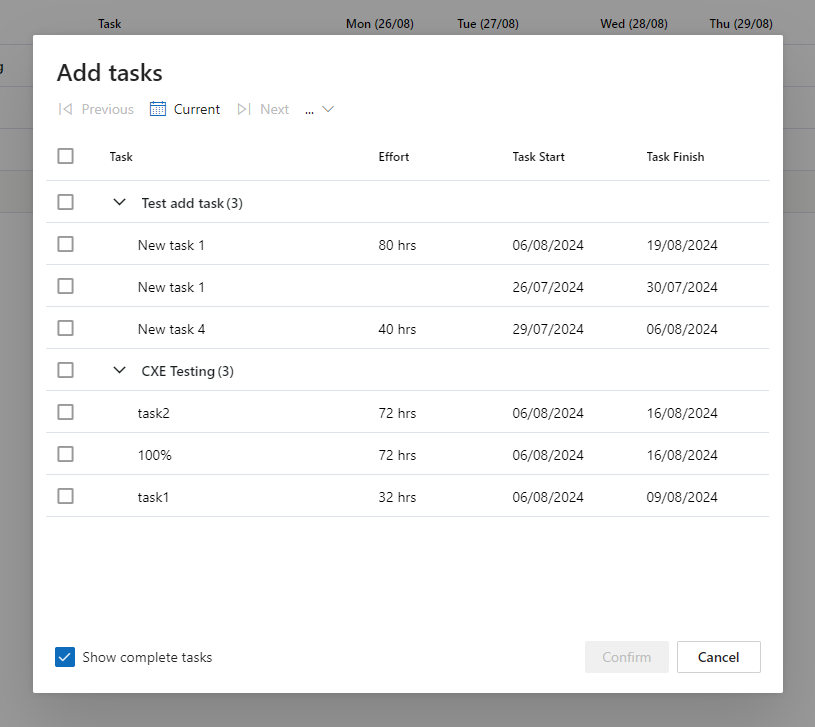The width and height of the screenshot is (815, 727).
Task: Click the Current calendar icon
Action: [158, 109]
